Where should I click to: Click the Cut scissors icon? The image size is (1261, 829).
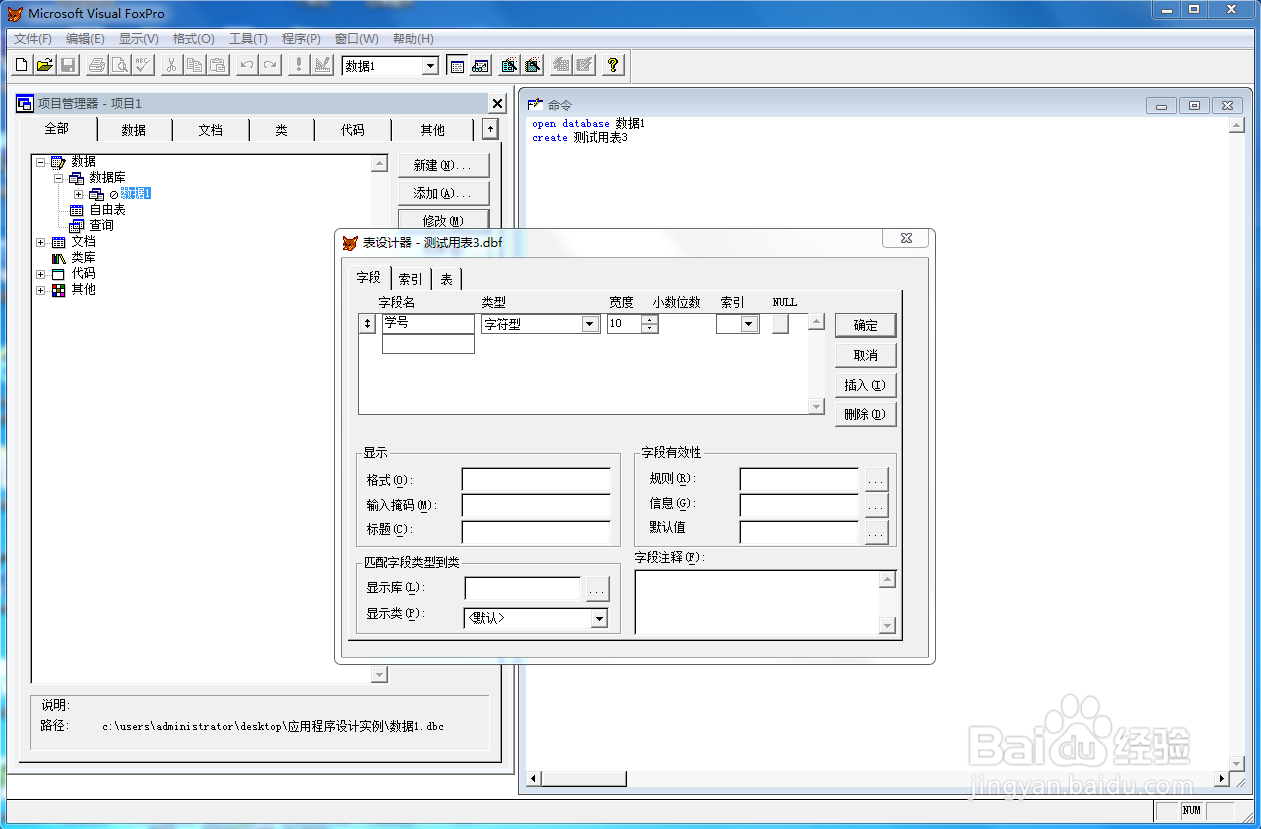click(x=172, y=65)
